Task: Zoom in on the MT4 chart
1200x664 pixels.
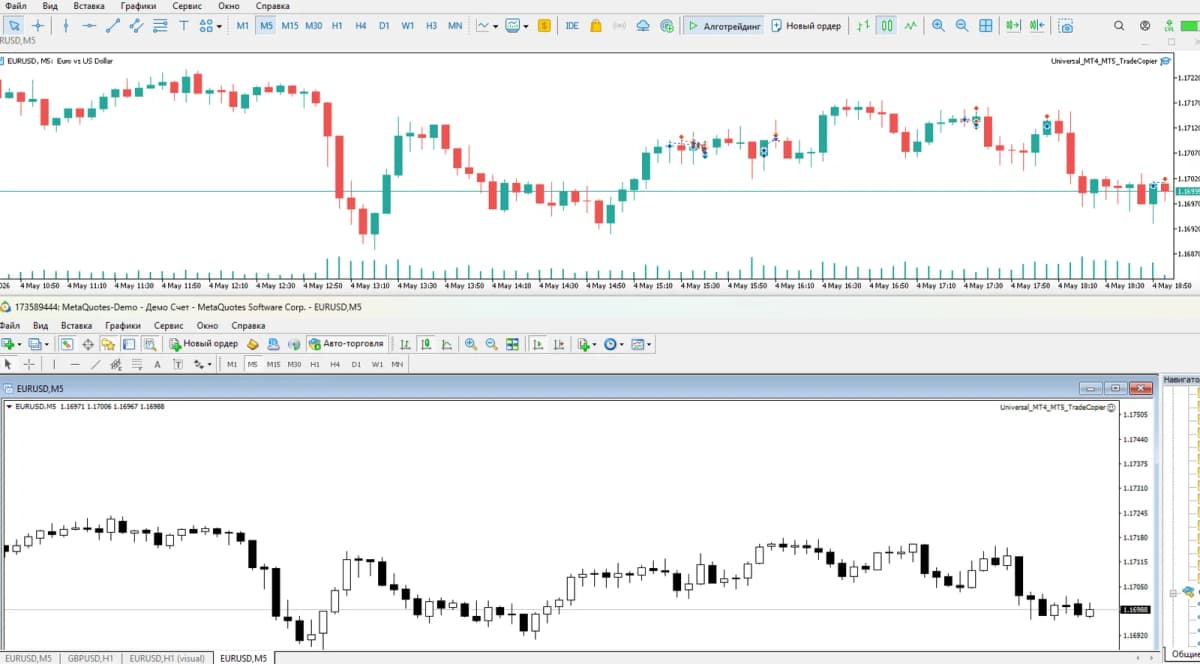Action: [x=470, y=344]
